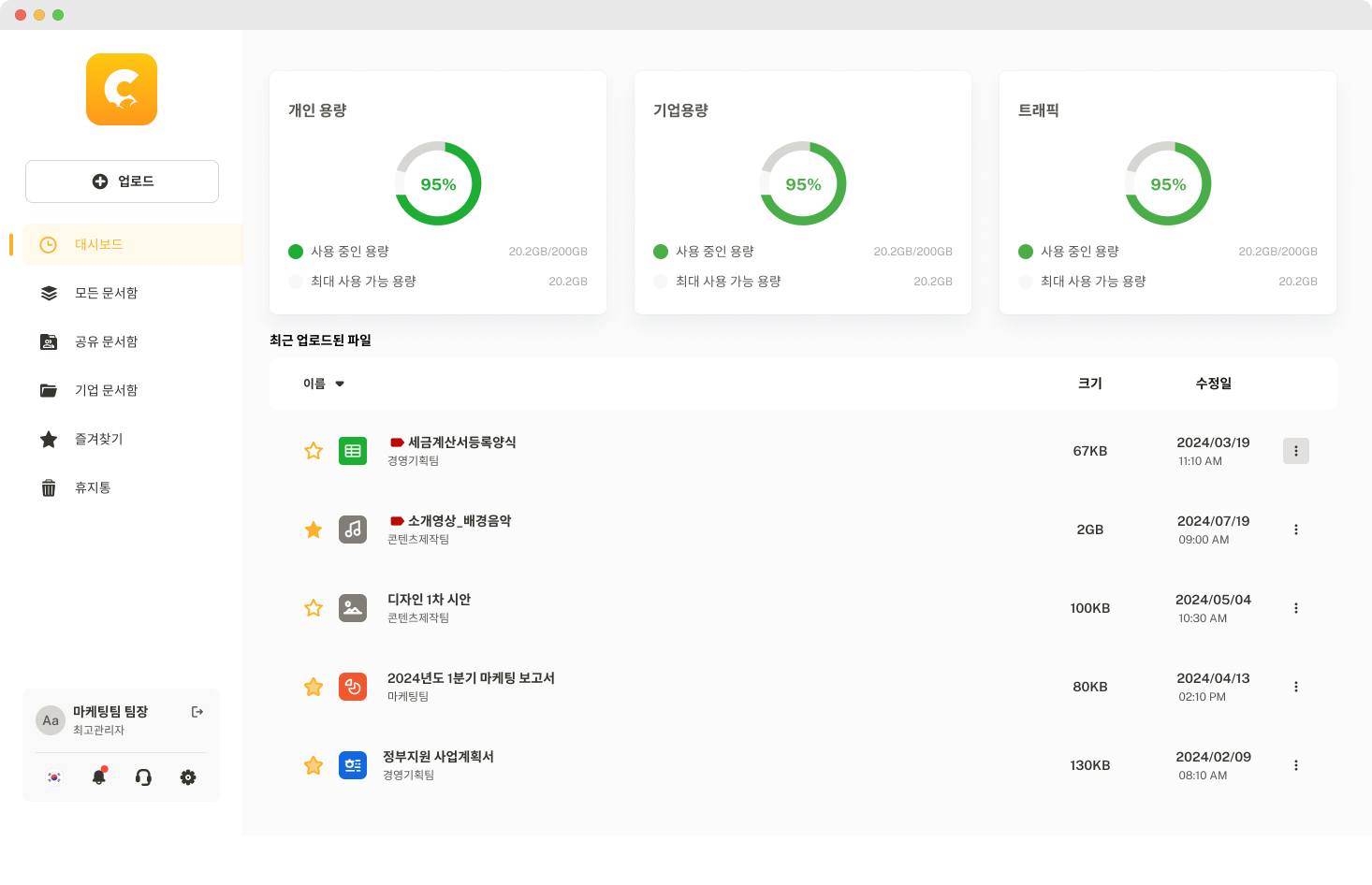Open file 2024년도 1분기 마케팅 보고서
This screenshot has width=1372, height=885.
point(471,678)
